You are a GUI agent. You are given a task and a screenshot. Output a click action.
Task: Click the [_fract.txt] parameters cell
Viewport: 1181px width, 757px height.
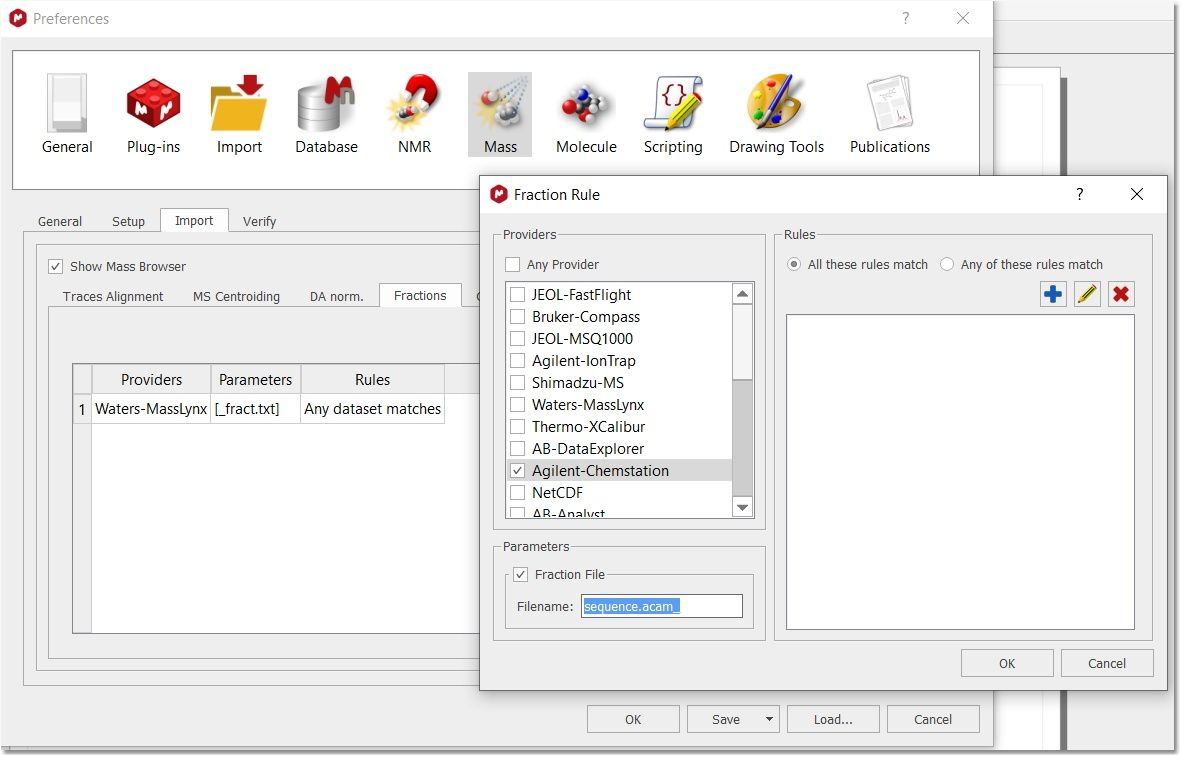point(255,409)
